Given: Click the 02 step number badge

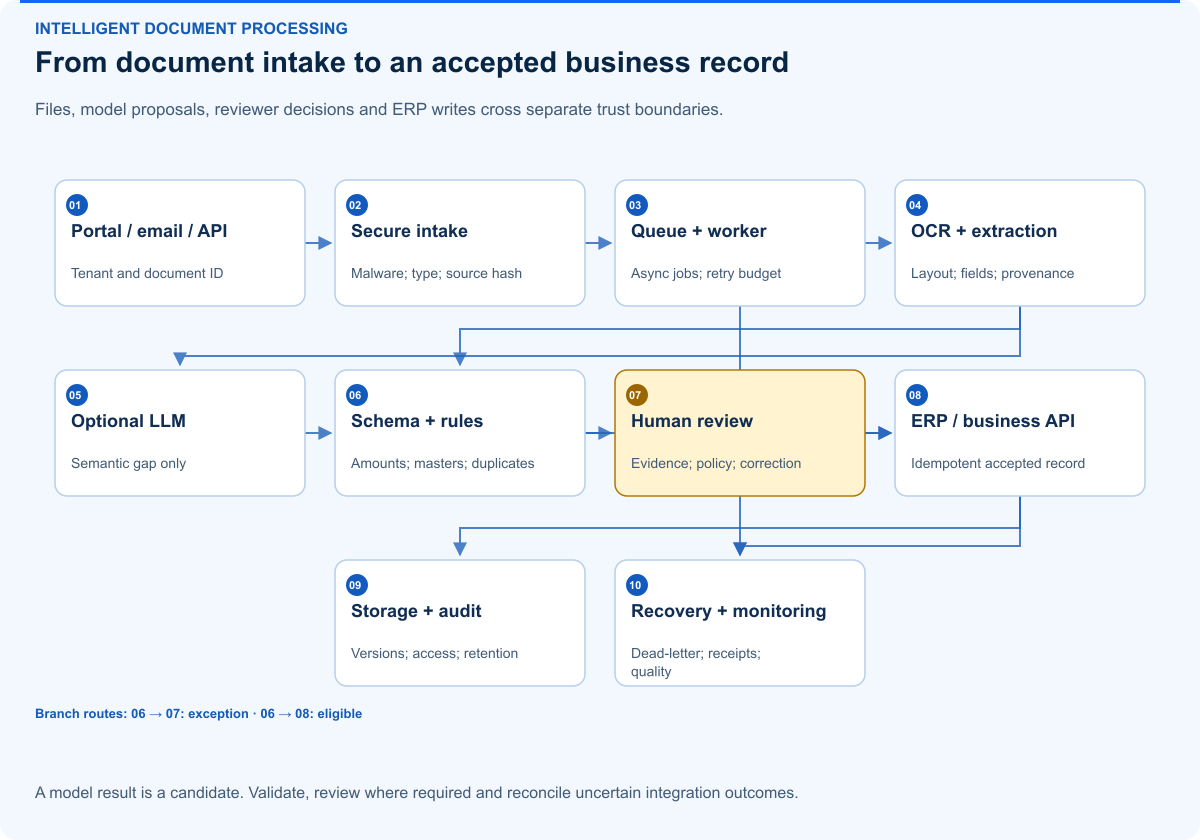Looking at the screenshot, I should point(356,205).
